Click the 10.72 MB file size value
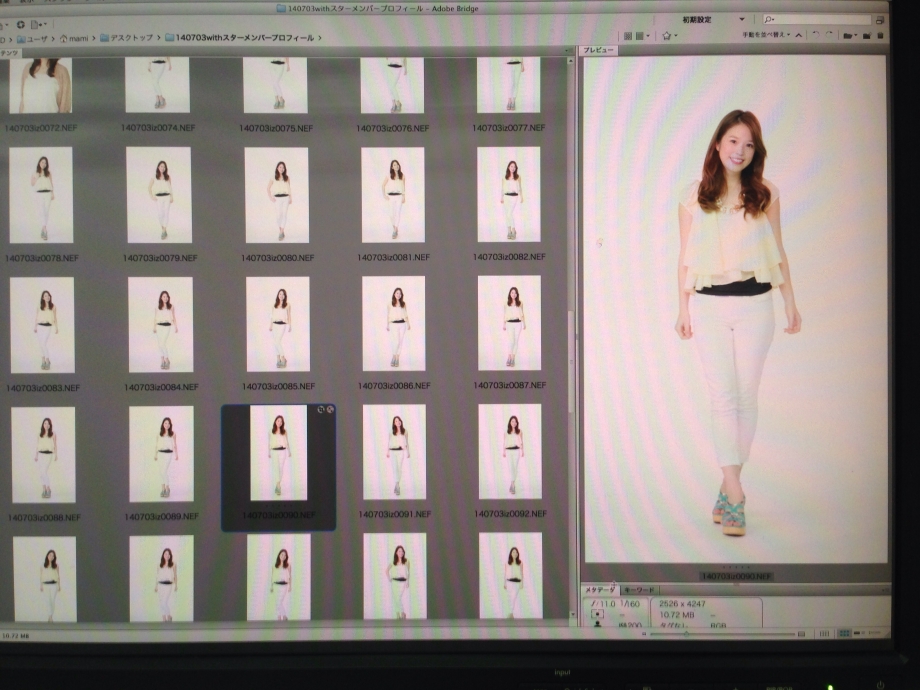The image size is (920, 690). point(677,614)
